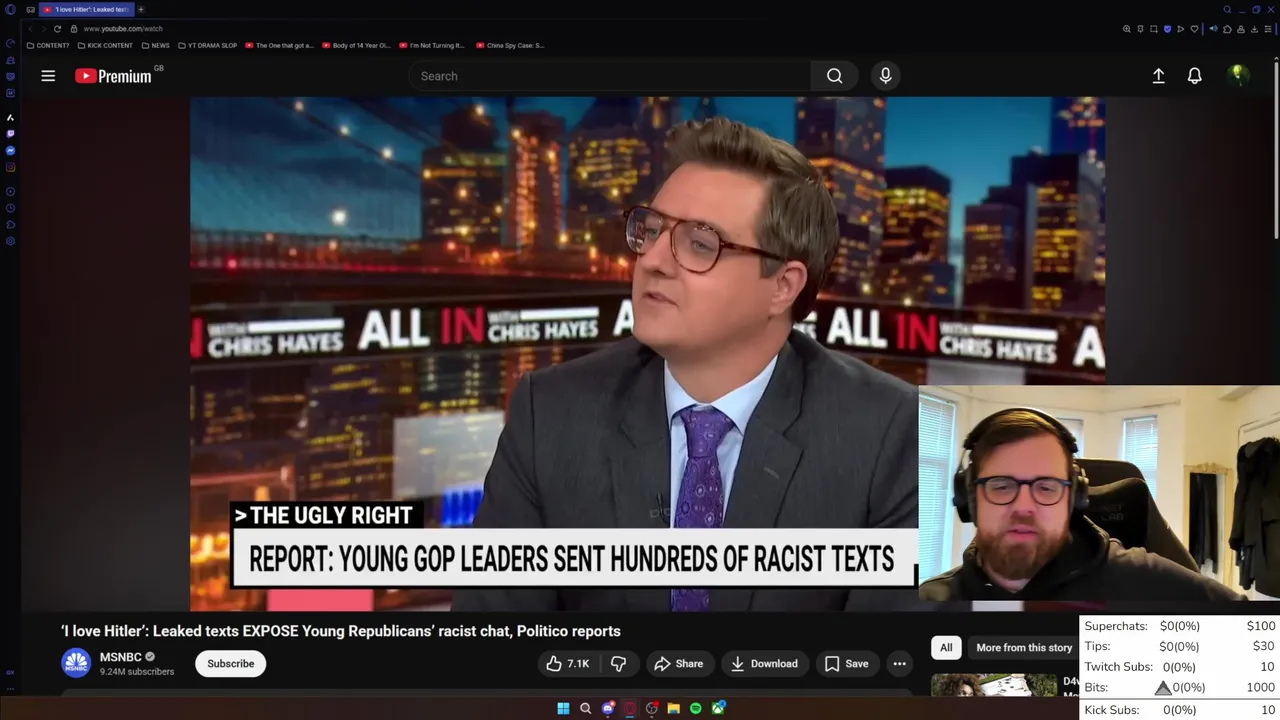
Task: Open Windows taskbar search
Action: [585, 709]
